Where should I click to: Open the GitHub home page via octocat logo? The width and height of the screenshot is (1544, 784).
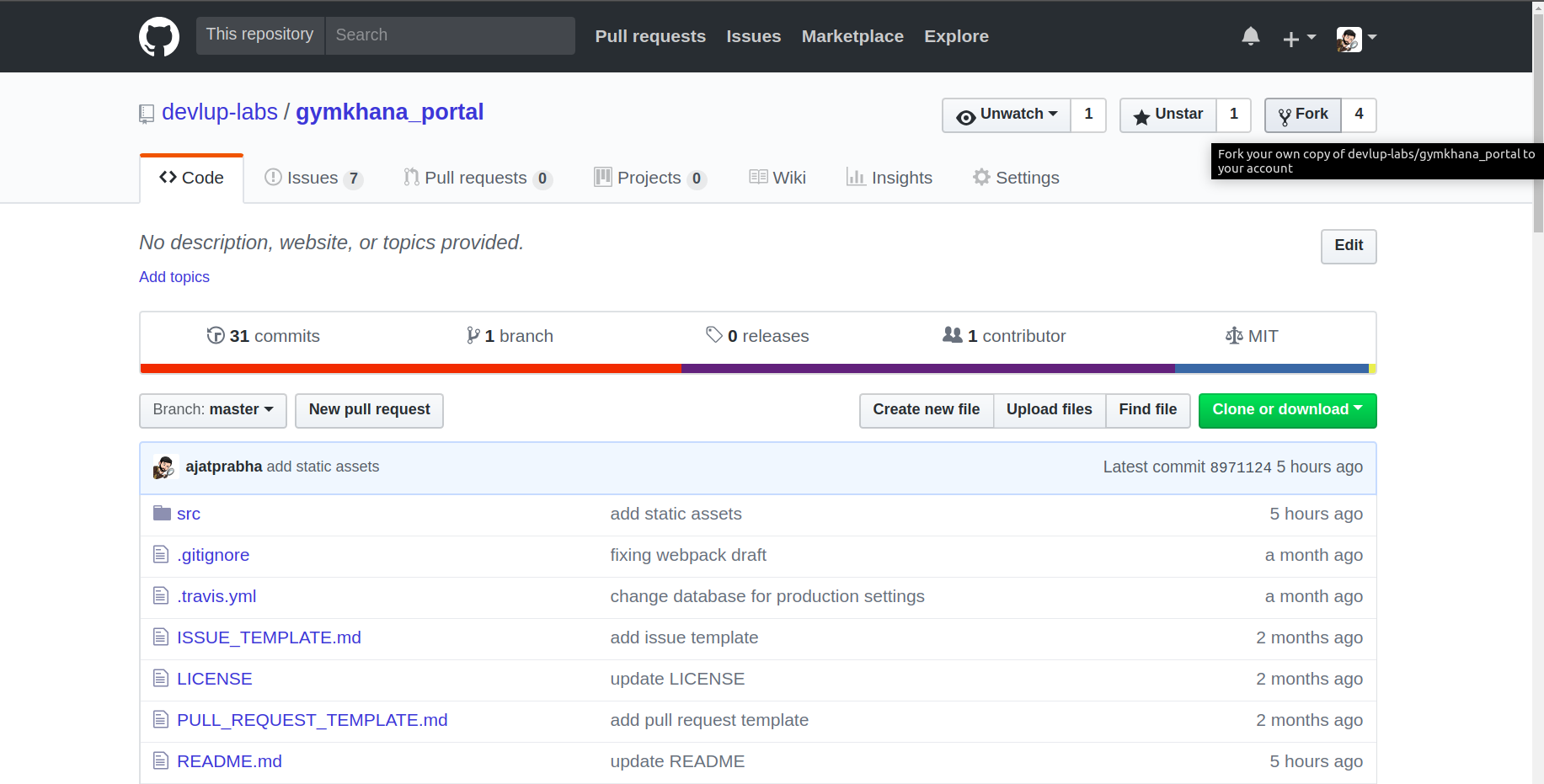tap(159, 36)
